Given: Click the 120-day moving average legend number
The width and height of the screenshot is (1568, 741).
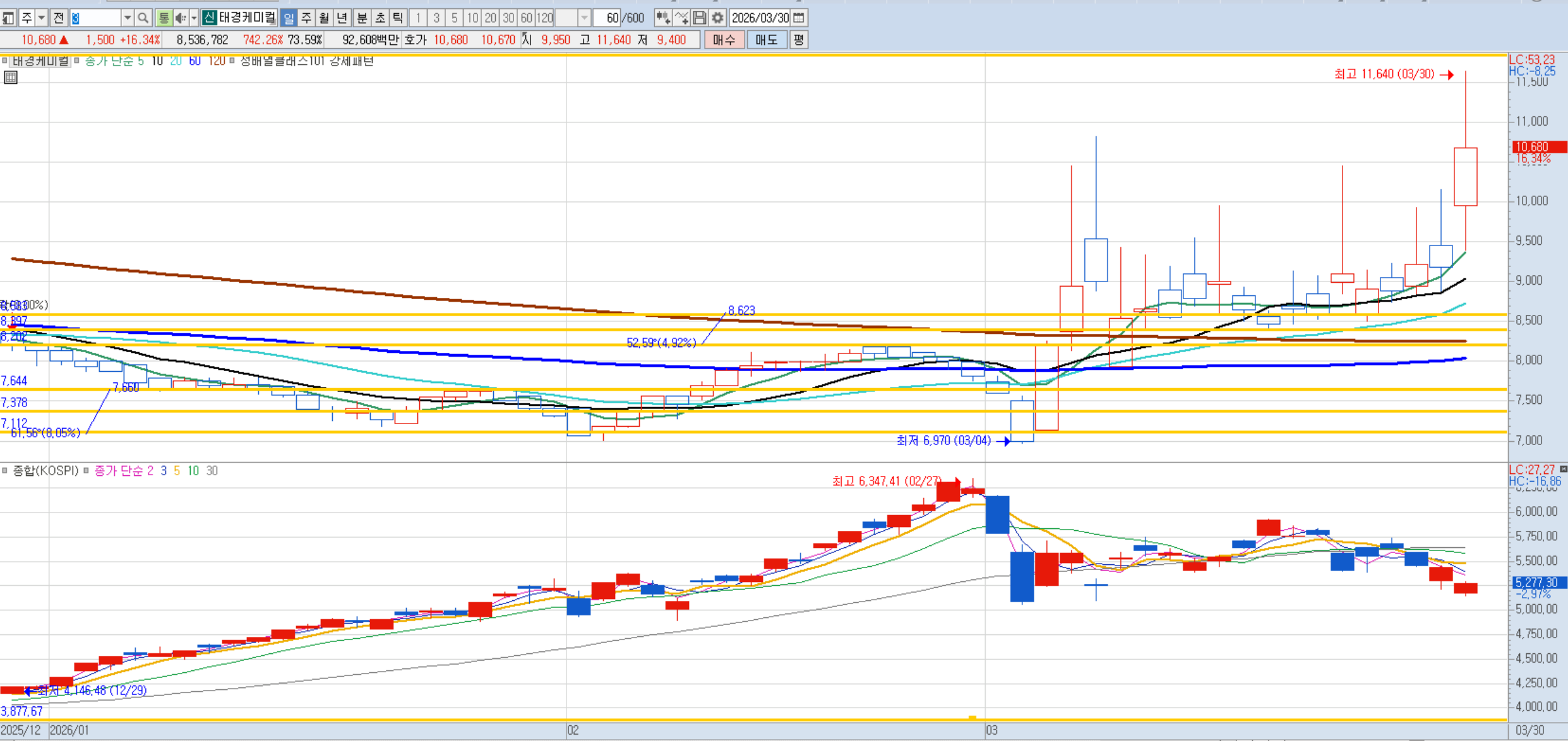Looking at the screenshot, I should [x=217, y=61].
